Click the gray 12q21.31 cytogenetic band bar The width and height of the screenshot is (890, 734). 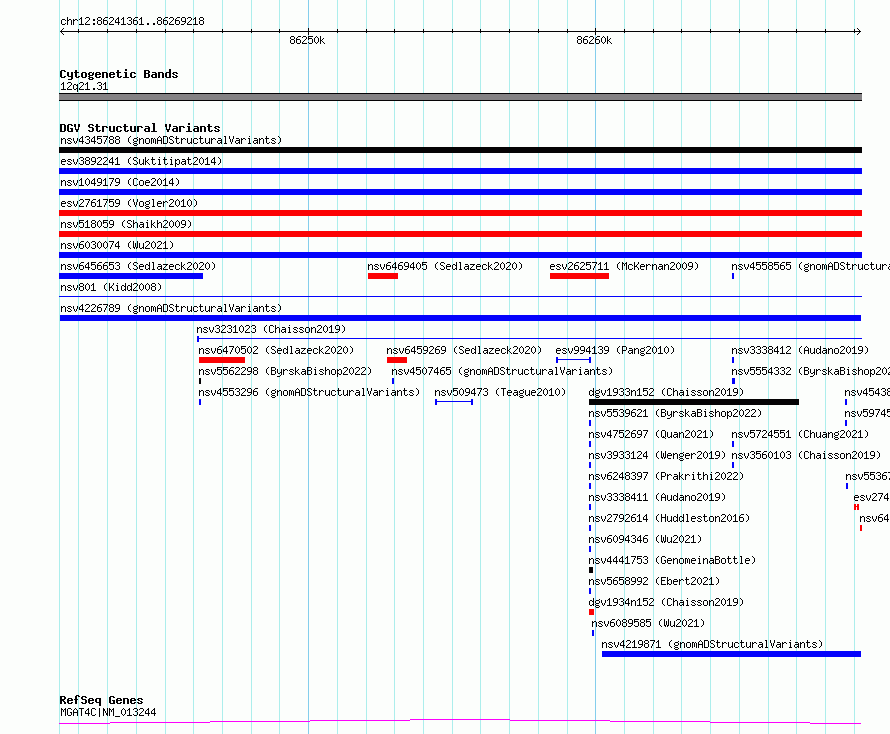pyautogui.click(x=460, y=97)
